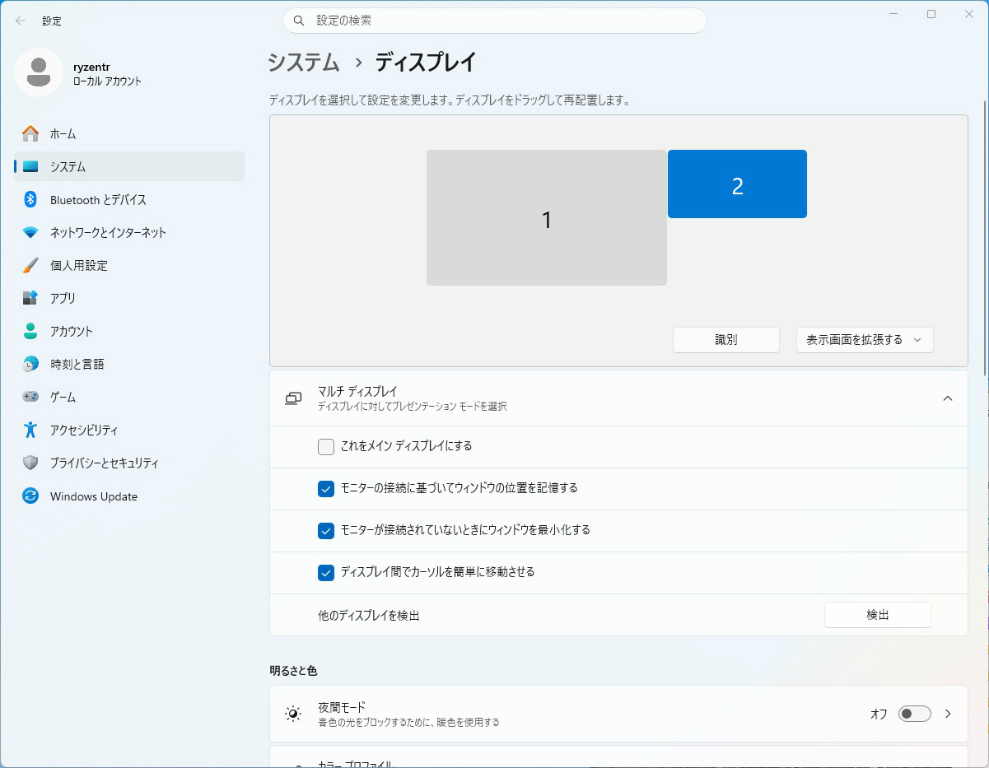Click the ryzentr user avatar
Screen dimensions: 989x768
[38, 73]
